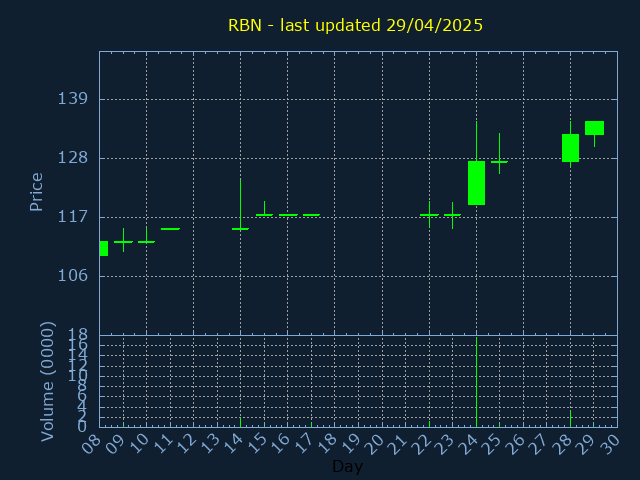Screen dimensions: 640x480
Task: Click the day 25 candlestick
Action: point(500,162)
